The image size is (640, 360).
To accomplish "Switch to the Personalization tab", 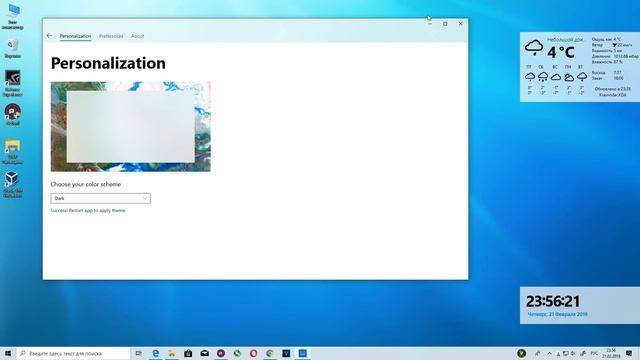I will click(x=76, y=36).
